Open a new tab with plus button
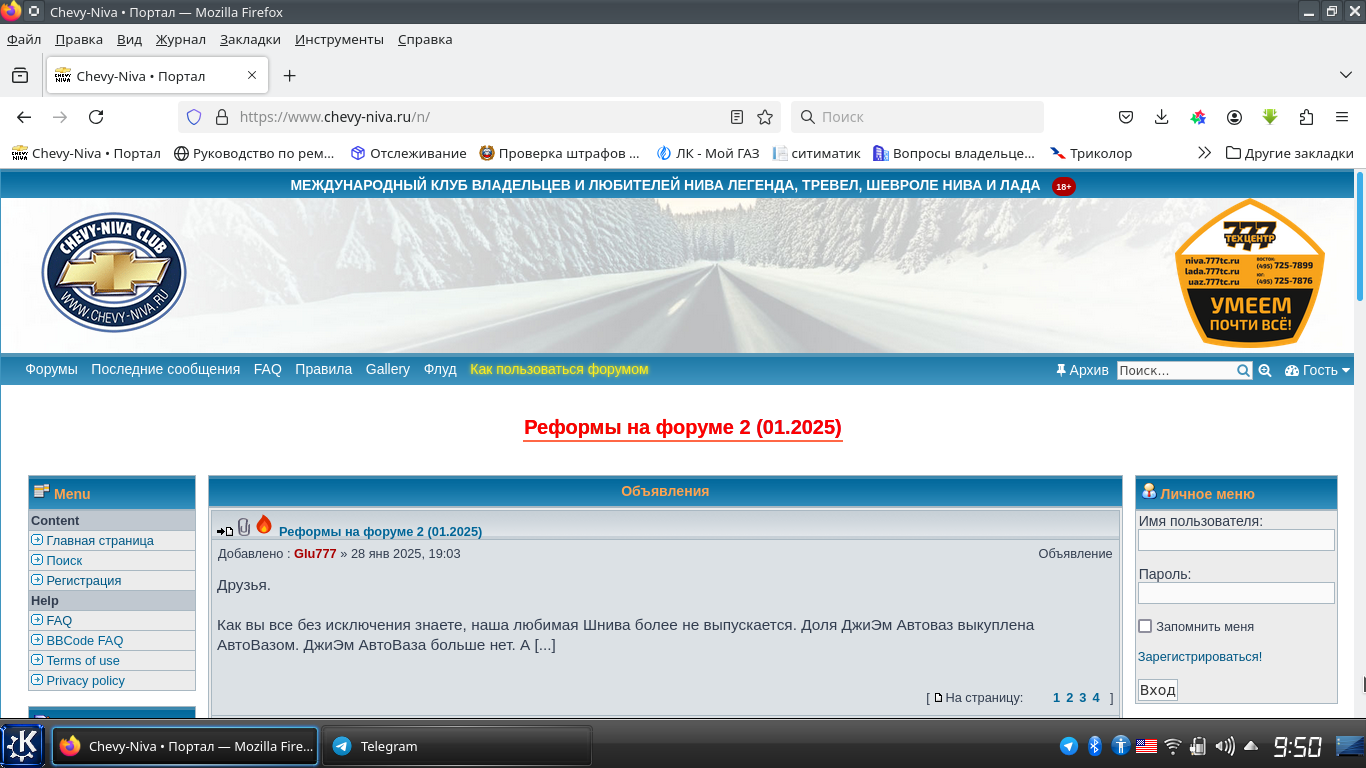The width and height of the screenshot is (1366, 768). coord(289,75)
